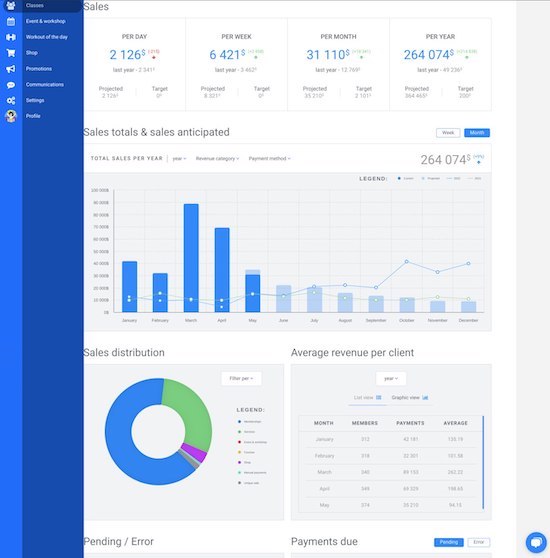Go to Event & workshop menu item

[45, 21]
